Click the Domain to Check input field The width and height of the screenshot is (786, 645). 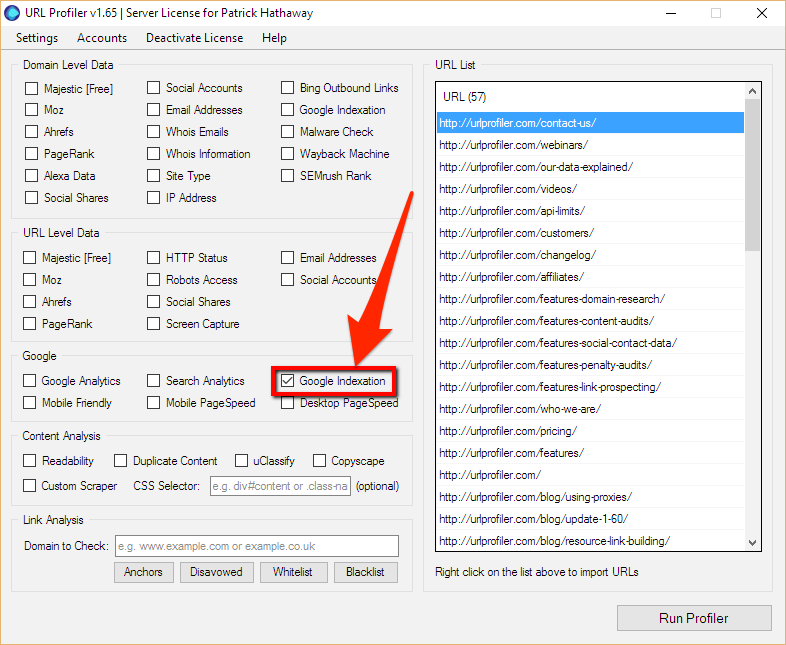click(x=256, y=546)
